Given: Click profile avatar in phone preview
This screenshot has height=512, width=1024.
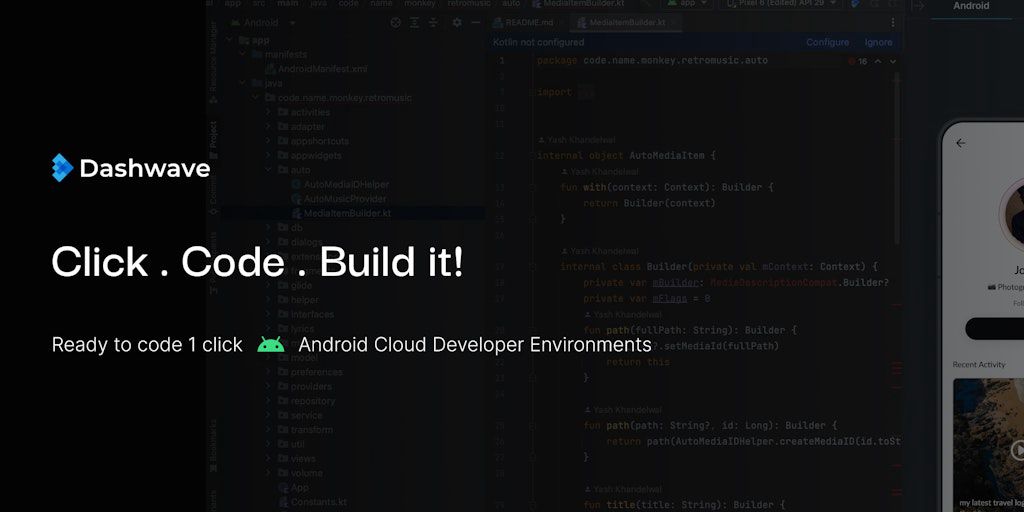Looking at the screenshot, I should (x=1014, y=216).
